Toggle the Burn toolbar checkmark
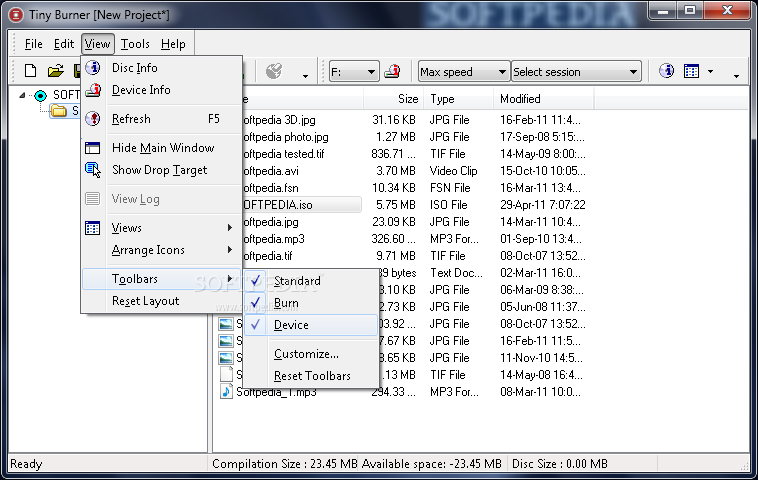 coord(256,303)
